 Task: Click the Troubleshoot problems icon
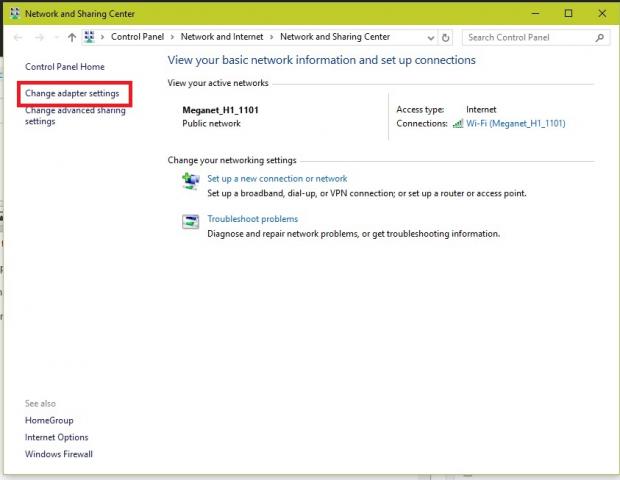(x=190, y=221)
